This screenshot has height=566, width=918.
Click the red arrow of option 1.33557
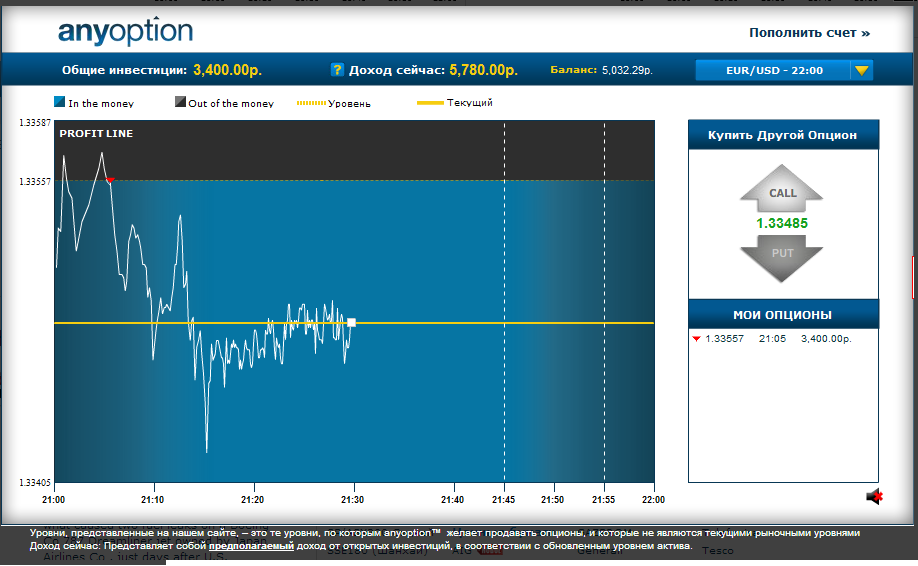pos(696,338)
